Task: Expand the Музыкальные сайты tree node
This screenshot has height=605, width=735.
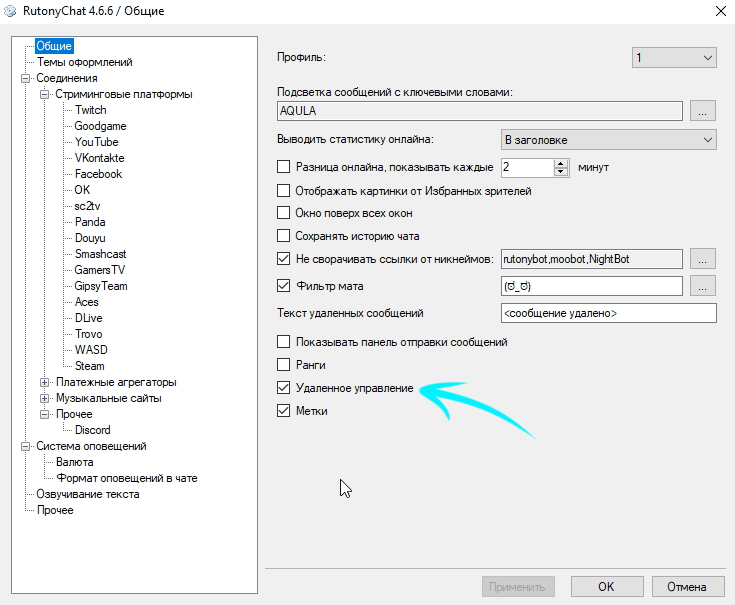Action: (45, 398)
